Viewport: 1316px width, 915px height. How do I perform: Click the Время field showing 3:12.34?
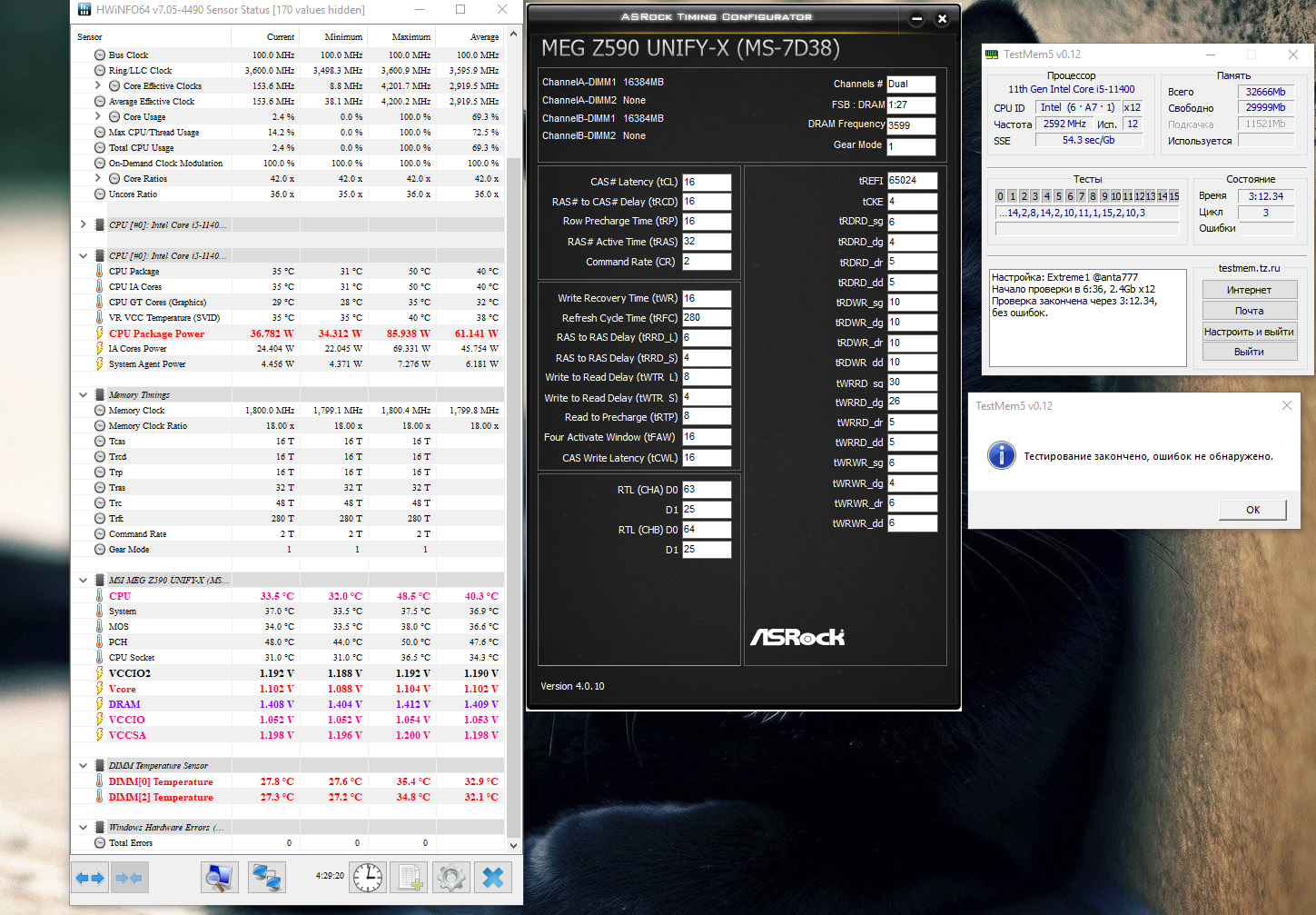click(1266, 196)
